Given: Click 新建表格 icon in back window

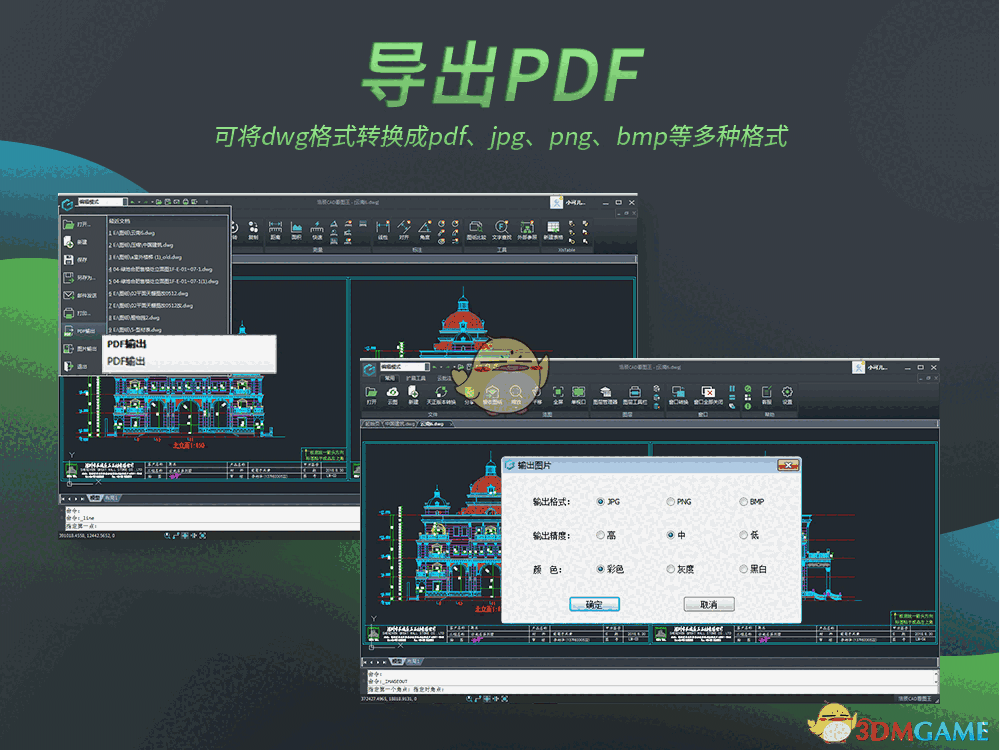Looking at the screenshot, I should 553,230.
